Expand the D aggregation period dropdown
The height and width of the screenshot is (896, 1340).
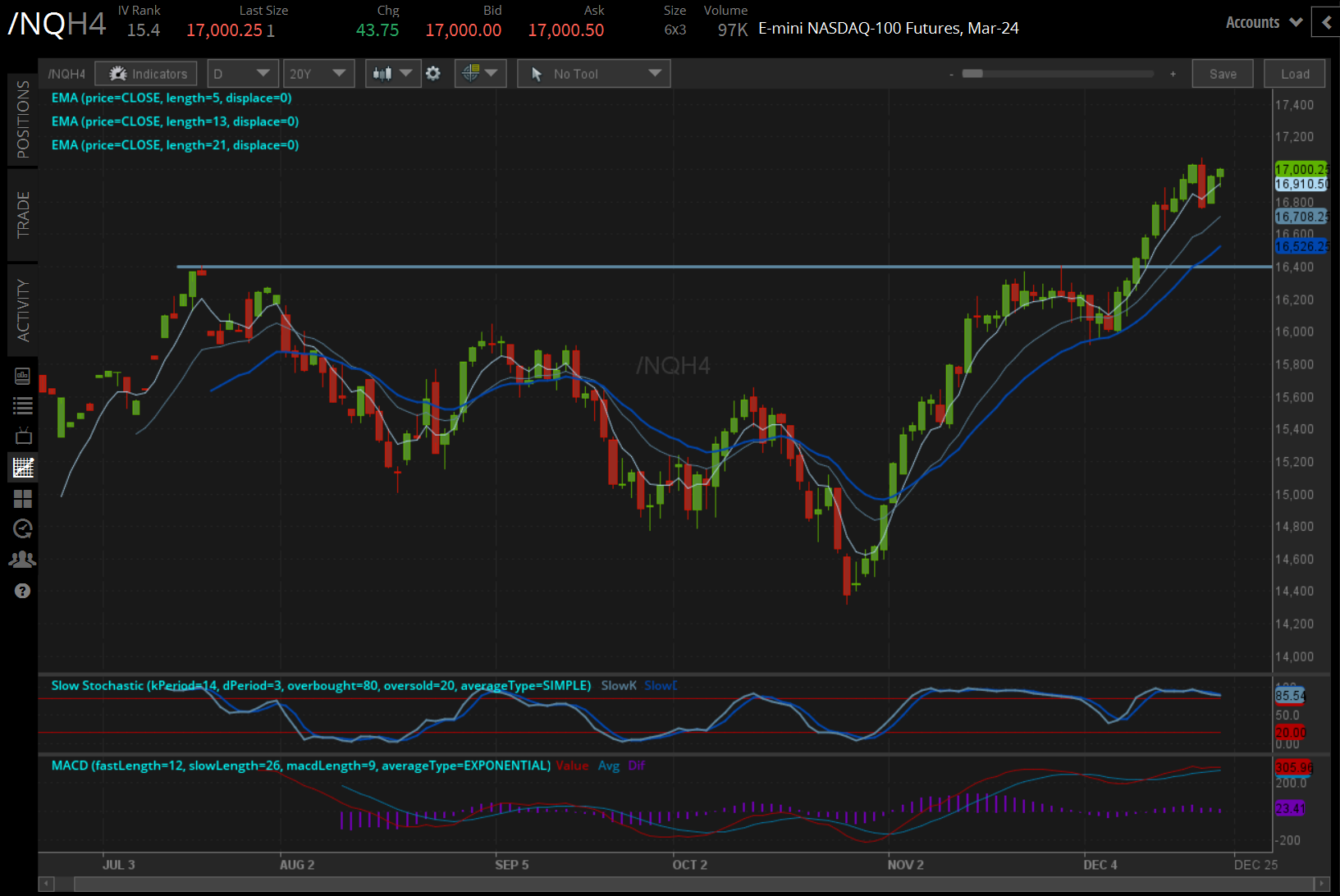(x=242, y=74)
